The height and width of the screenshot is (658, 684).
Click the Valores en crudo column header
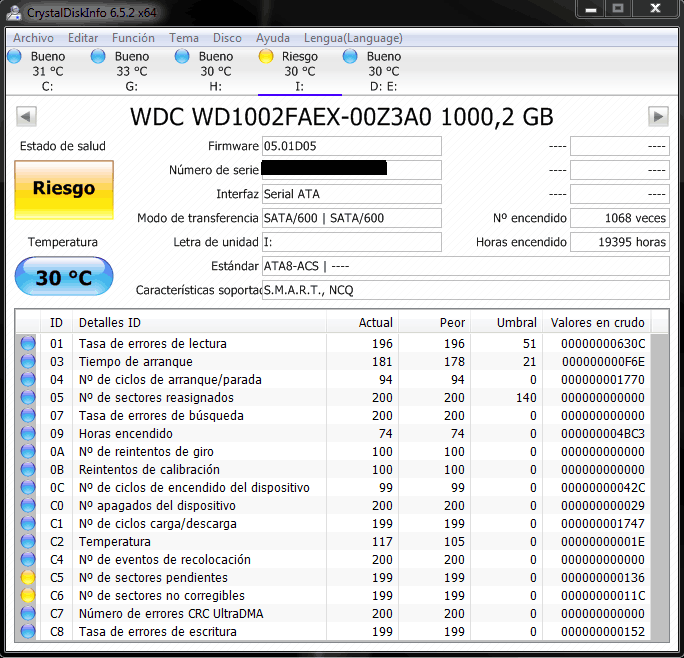tap(596, 322)
